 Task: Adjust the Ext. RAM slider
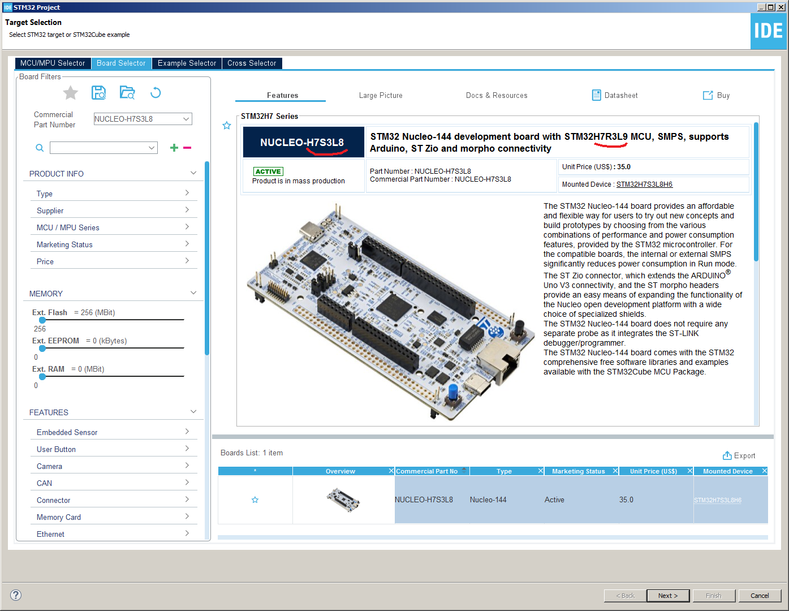pyautogui.click(x=42, y=376)
